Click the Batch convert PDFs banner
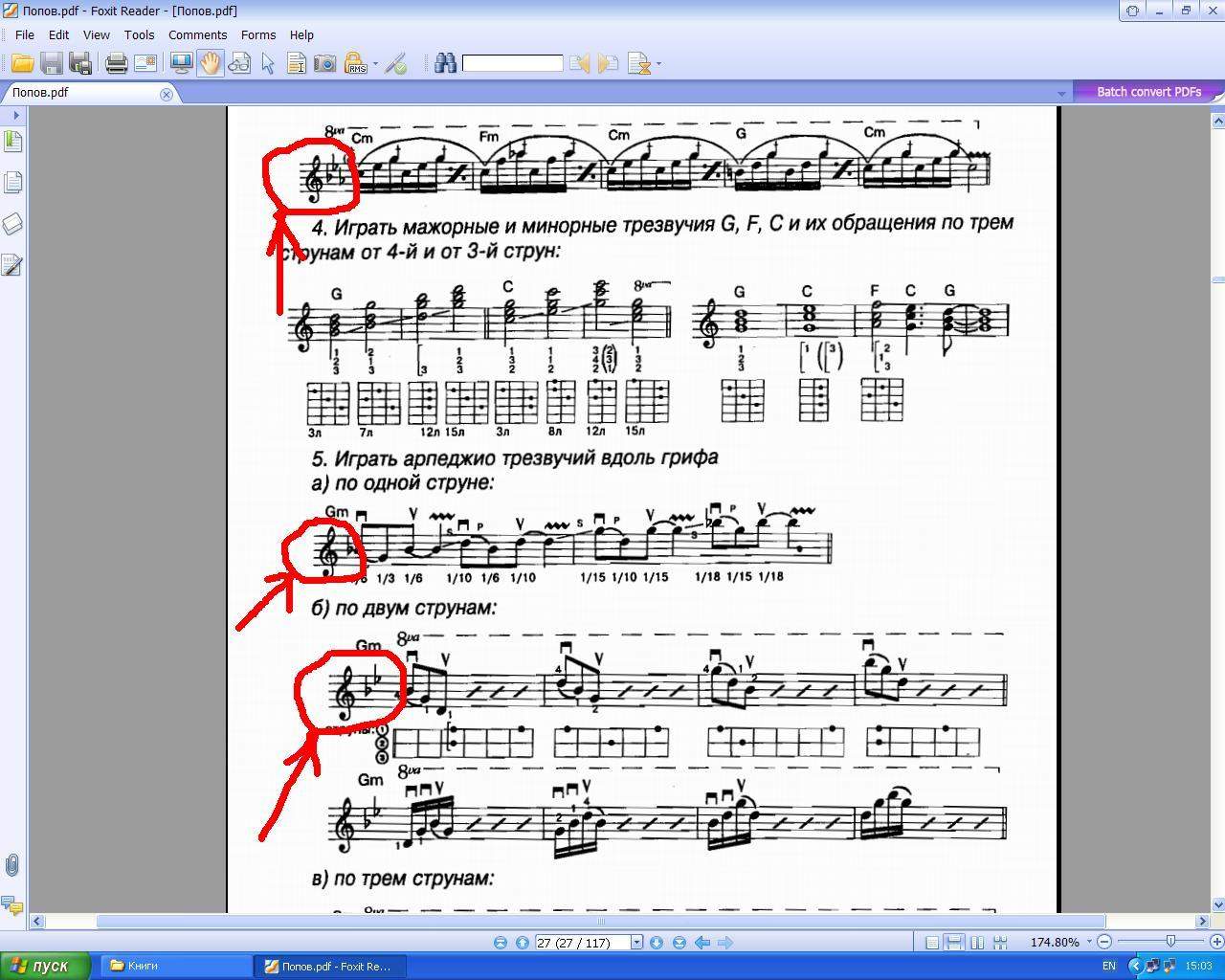The width and height of the screenshot is (1225, 980). coord(1148,92)
